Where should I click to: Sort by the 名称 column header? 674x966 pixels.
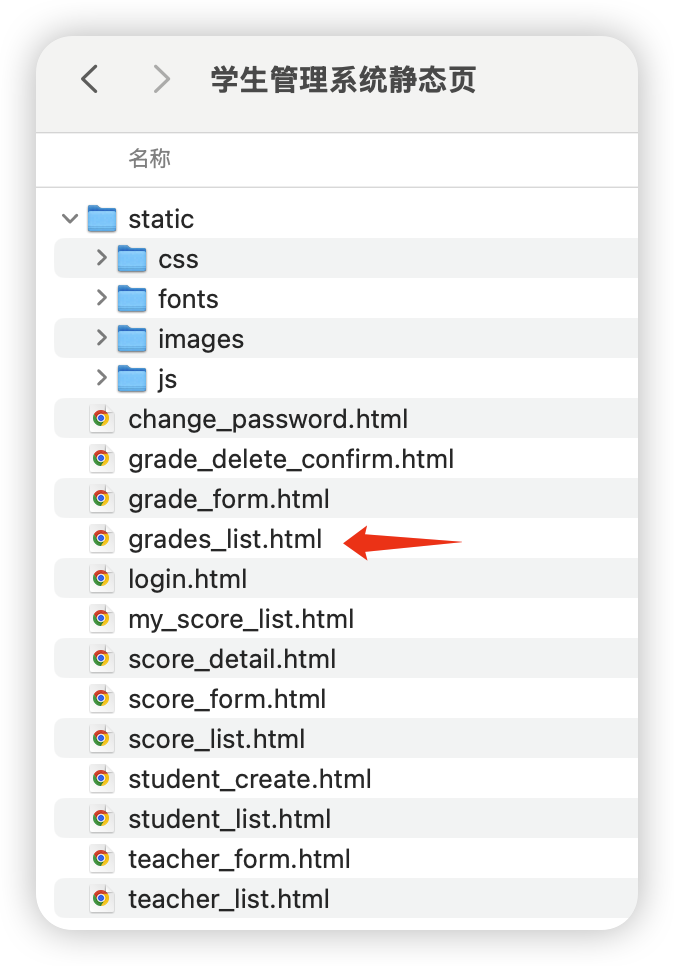tap(149, 158)
